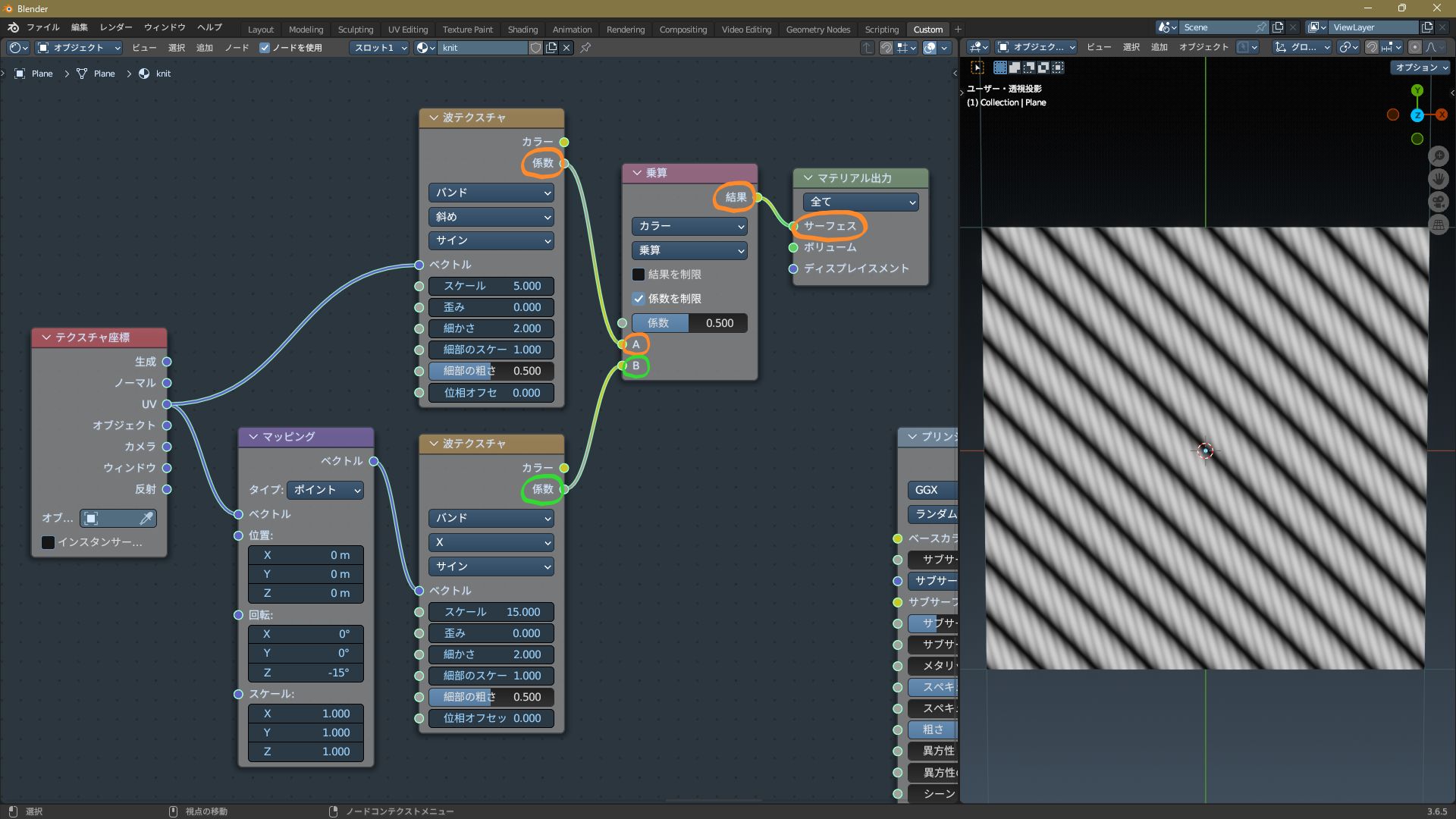Click the pin icon in node editor header
The height and width of the screenshot is (819, 1456).
click(585, 48)
